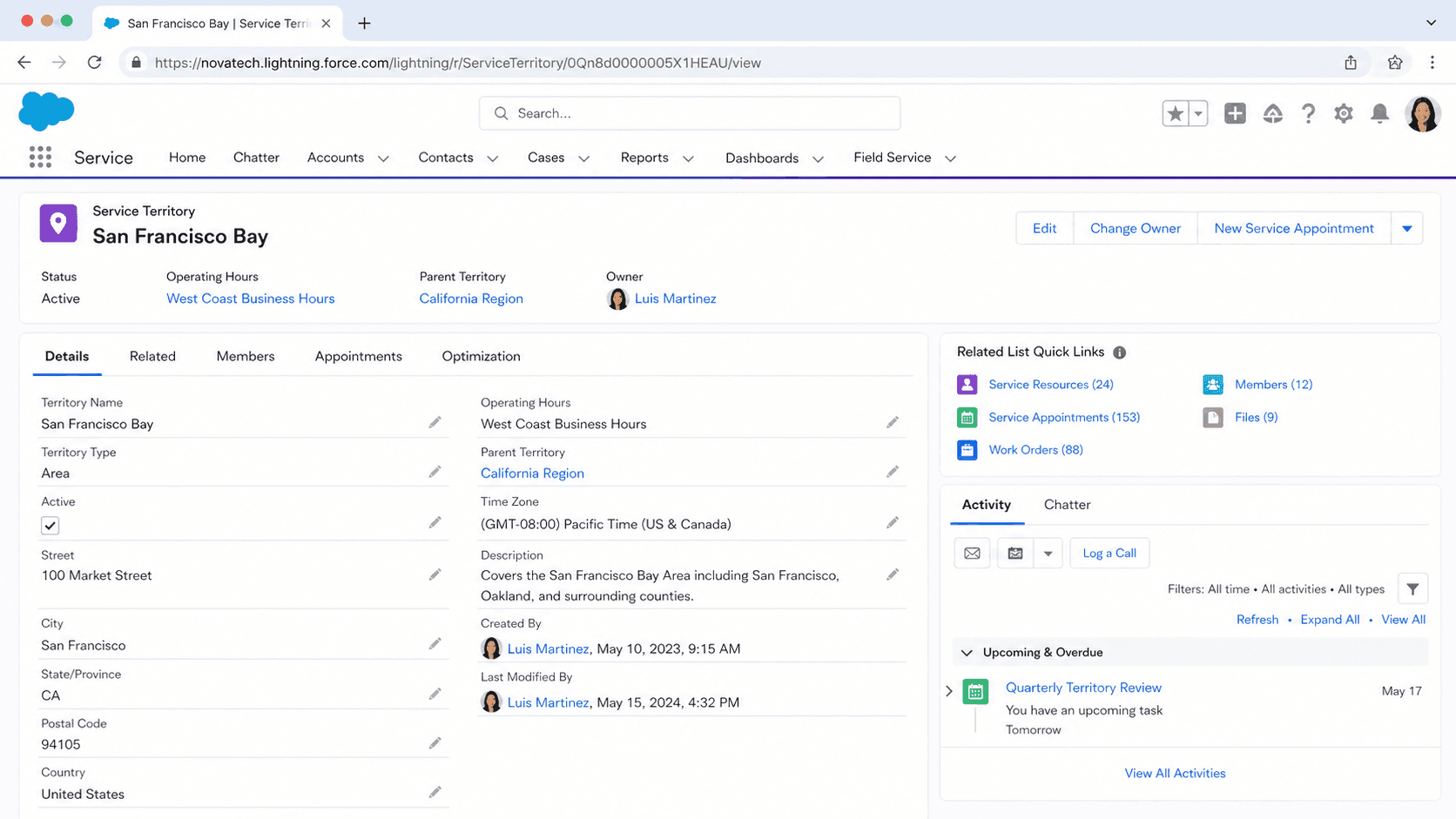
Task: Click the activity filter funnel icon
Action: (x=1412, y=589)
